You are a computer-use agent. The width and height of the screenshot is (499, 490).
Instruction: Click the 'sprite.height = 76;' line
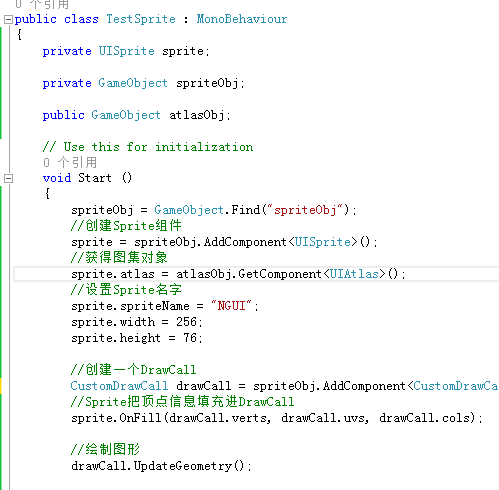coord(137,338)
